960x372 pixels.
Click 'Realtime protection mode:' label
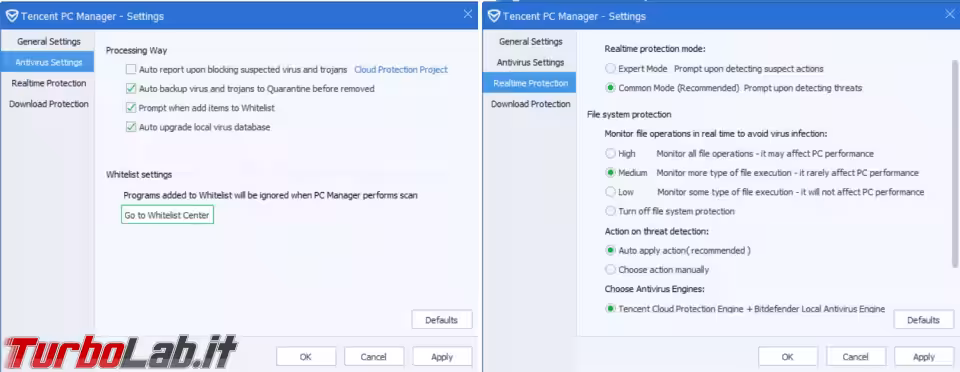[x=655, y=49]
